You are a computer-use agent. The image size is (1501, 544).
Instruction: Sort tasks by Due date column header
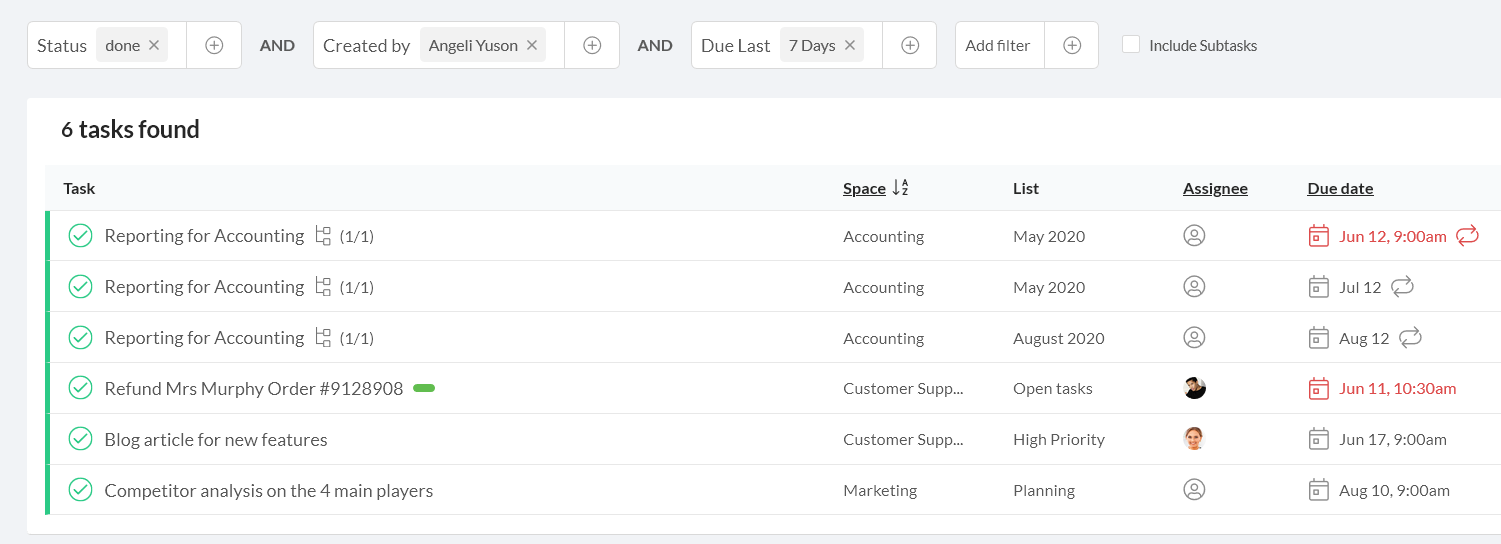pyautogui.click(x=1340, y=188)
